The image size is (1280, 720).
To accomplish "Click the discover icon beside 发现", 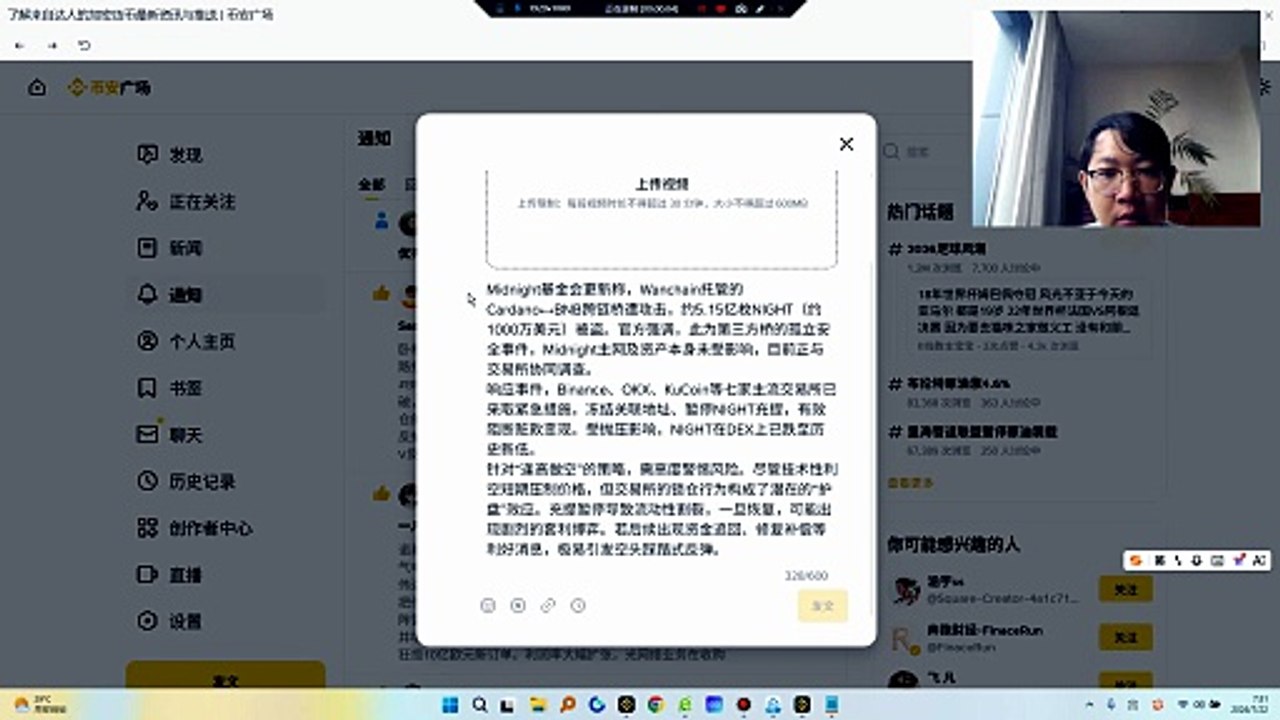I will click(x=147, y=155).
